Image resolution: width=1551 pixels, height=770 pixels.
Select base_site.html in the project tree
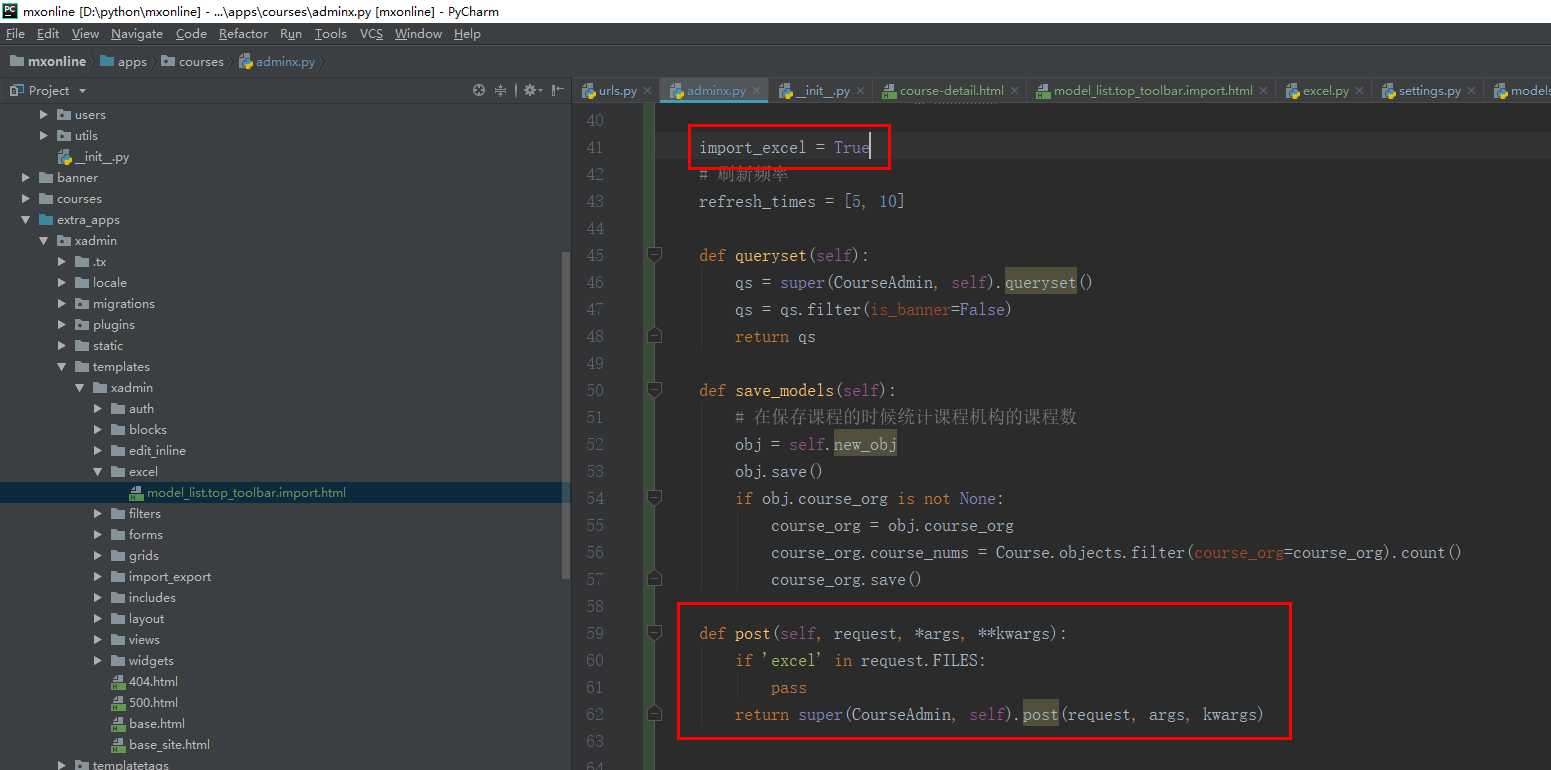pos(160,744)
